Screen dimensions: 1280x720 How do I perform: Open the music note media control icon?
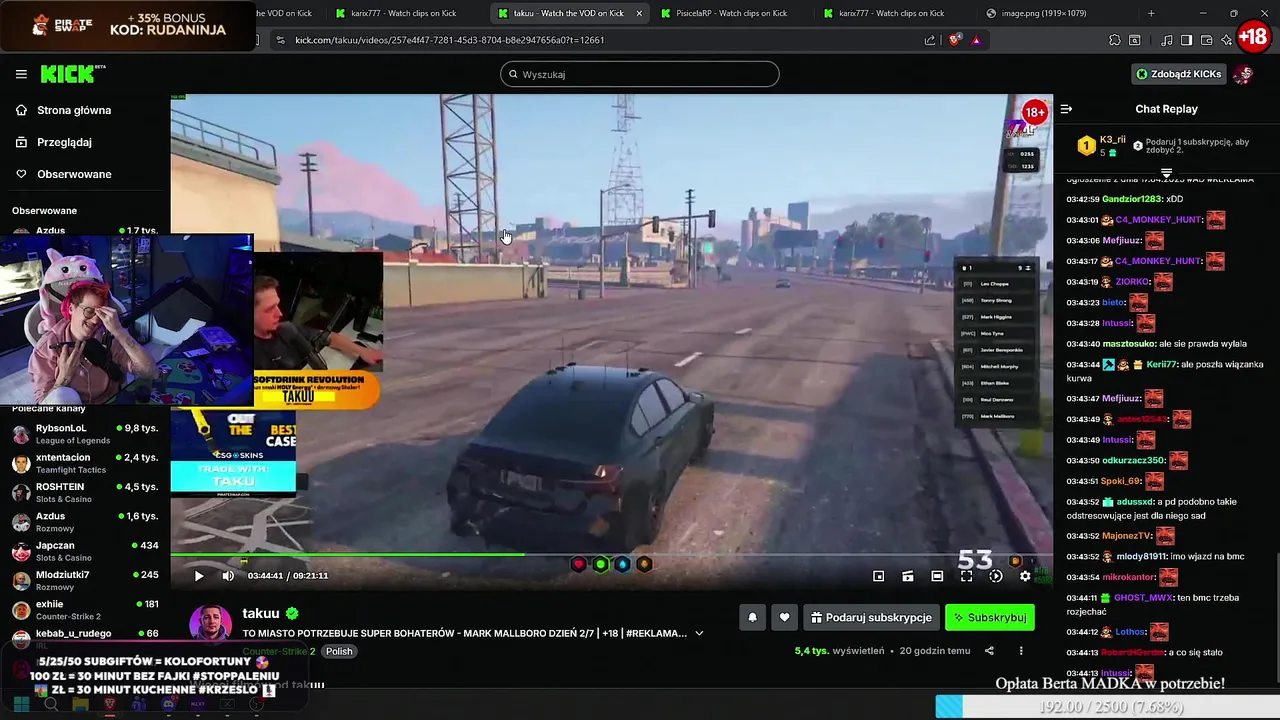point(1167,40)
